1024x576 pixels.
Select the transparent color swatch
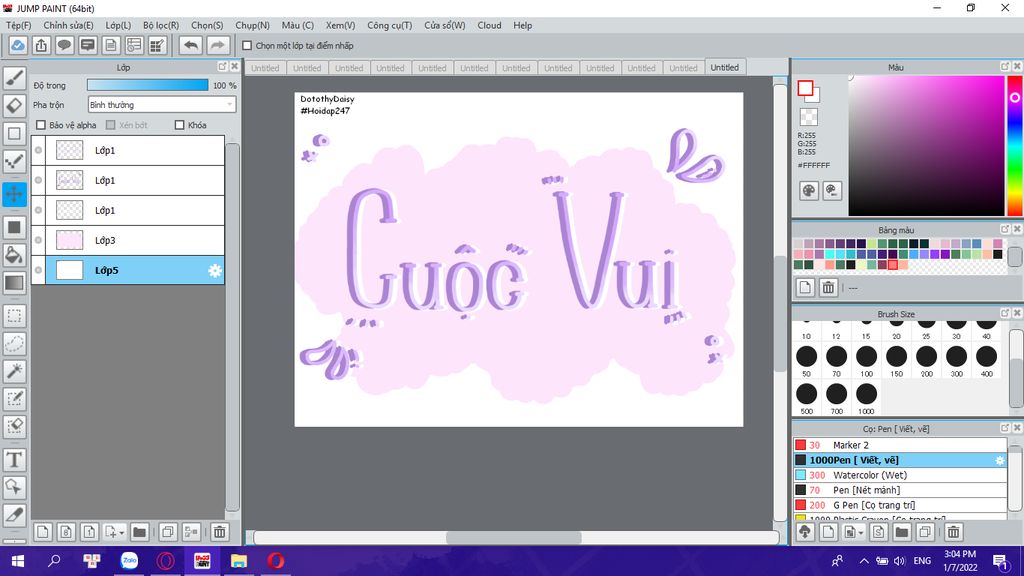[x=808, y=117]
